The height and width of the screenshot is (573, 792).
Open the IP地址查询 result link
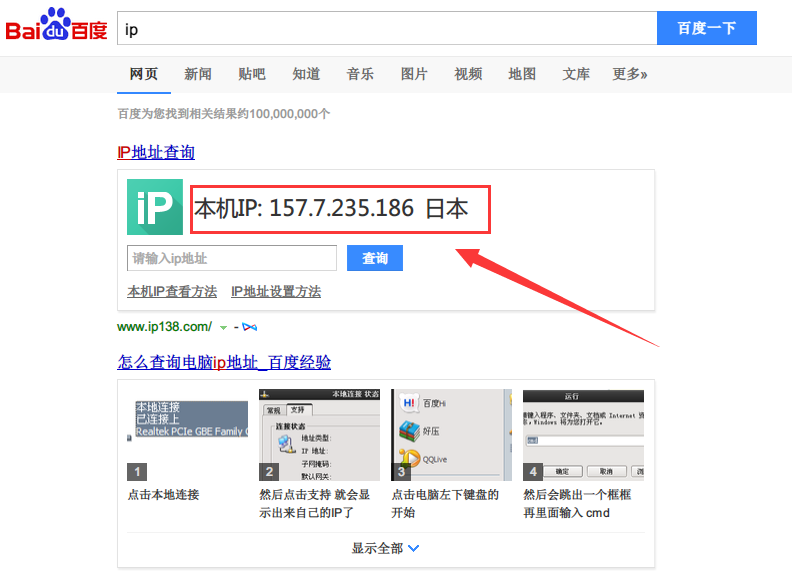click(156, 152)
